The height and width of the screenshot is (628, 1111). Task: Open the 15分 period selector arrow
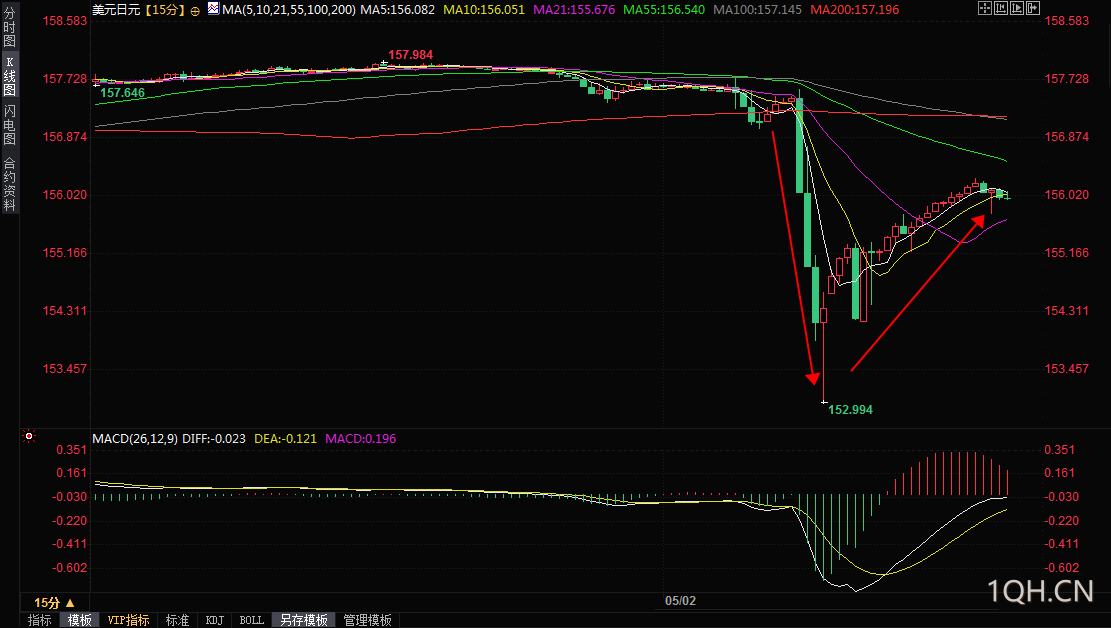pos(69,602)
